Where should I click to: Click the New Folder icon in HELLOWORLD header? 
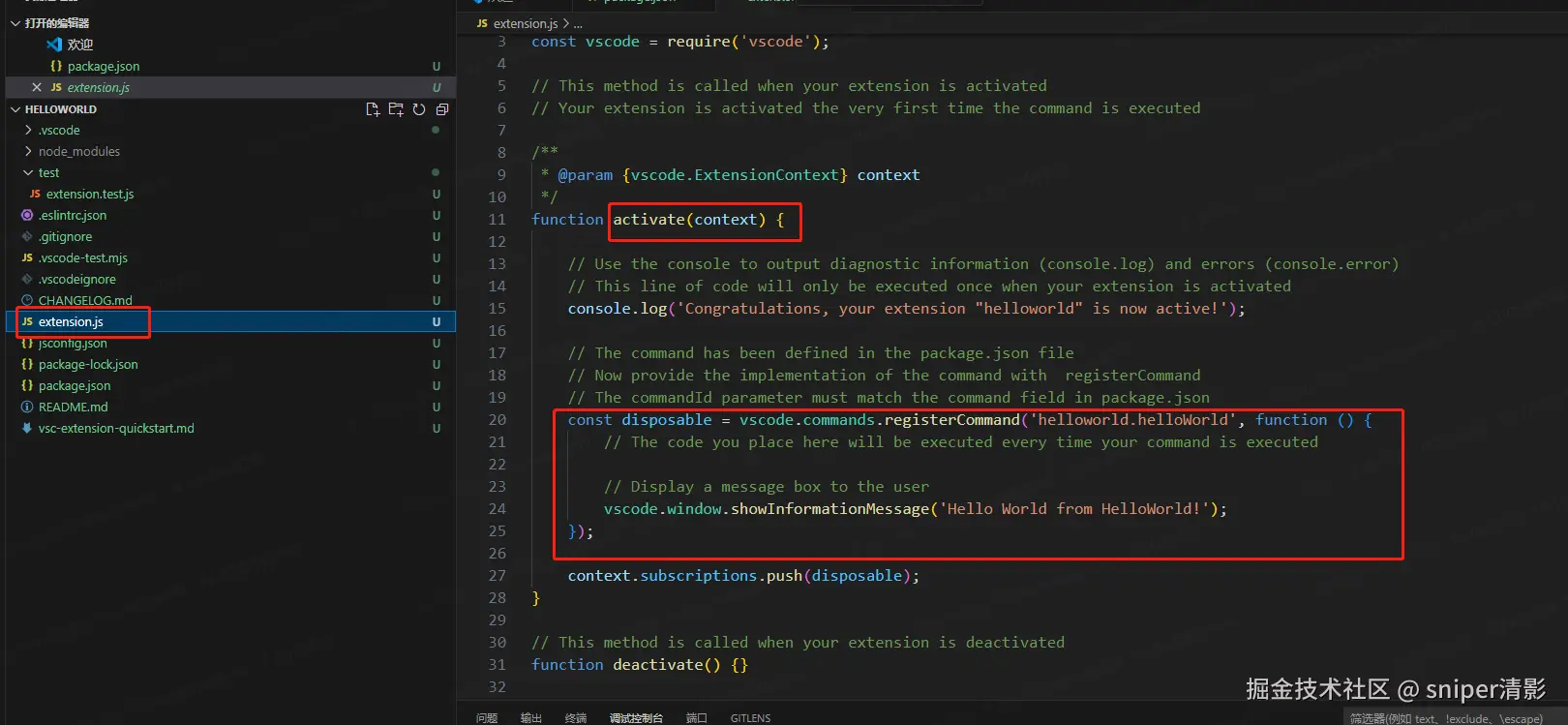(396, 109)
